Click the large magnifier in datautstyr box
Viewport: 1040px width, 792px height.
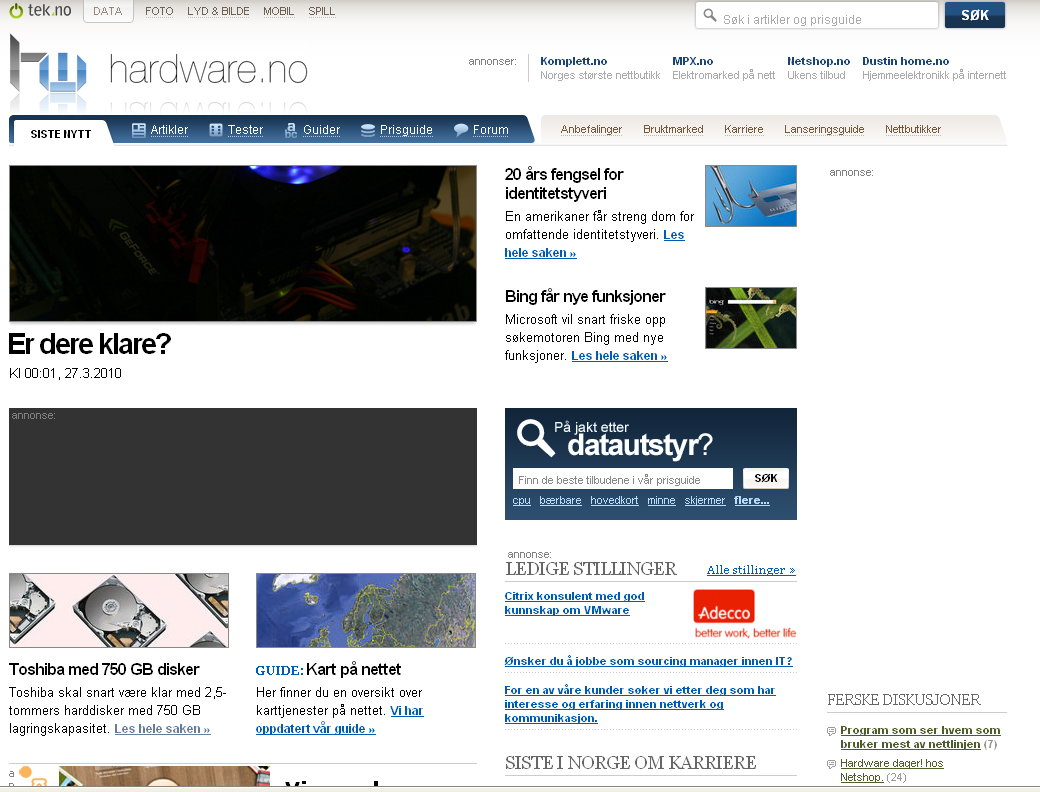[536, 438]
